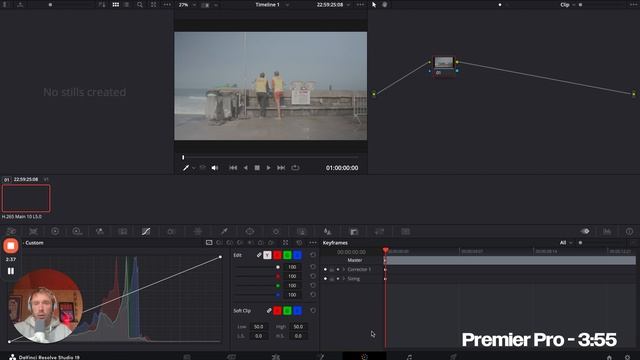
Task: Search the gallery with magnifier icon
Action: point(140,4)
